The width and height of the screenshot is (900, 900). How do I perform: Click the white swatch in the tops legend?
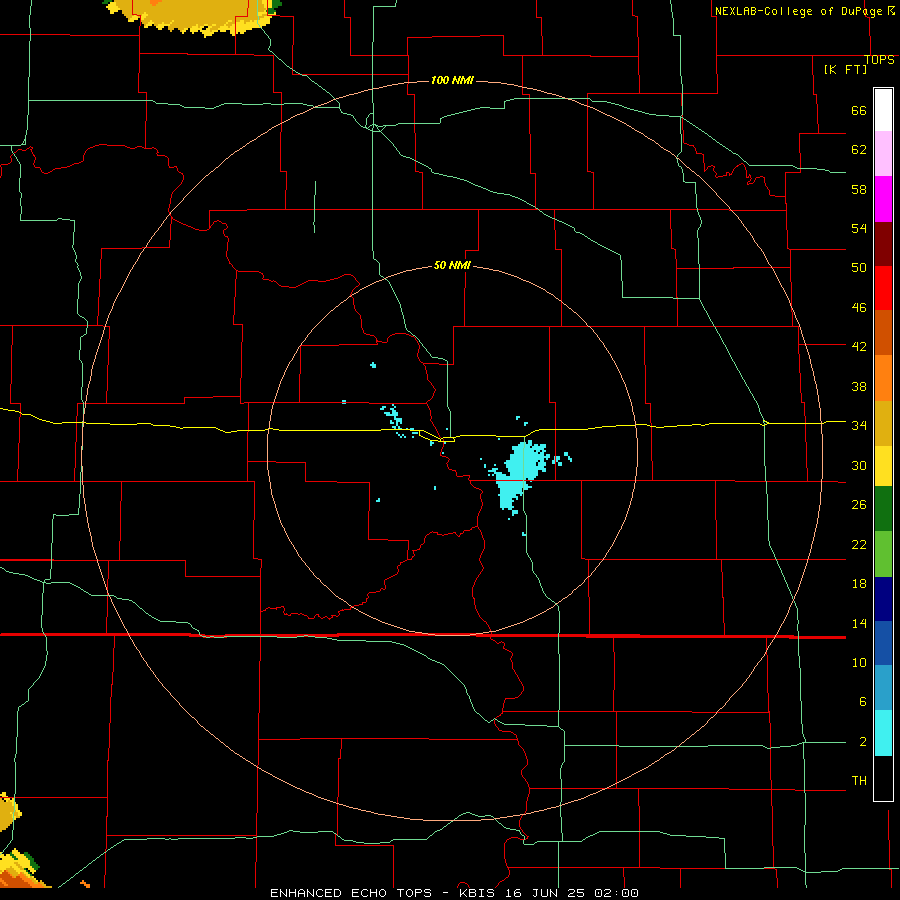click(883, 110)
